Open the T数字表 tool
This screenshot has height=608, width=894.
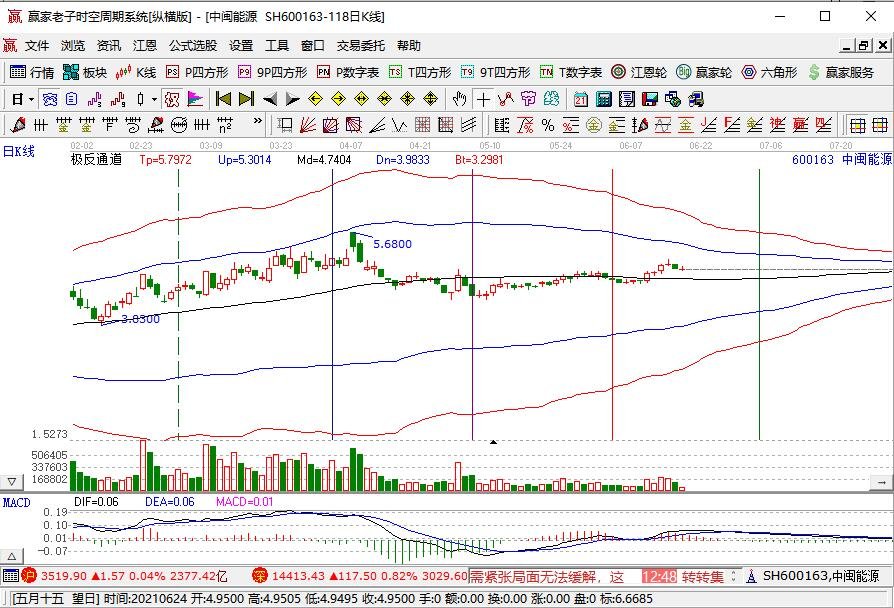pos(571,72)
